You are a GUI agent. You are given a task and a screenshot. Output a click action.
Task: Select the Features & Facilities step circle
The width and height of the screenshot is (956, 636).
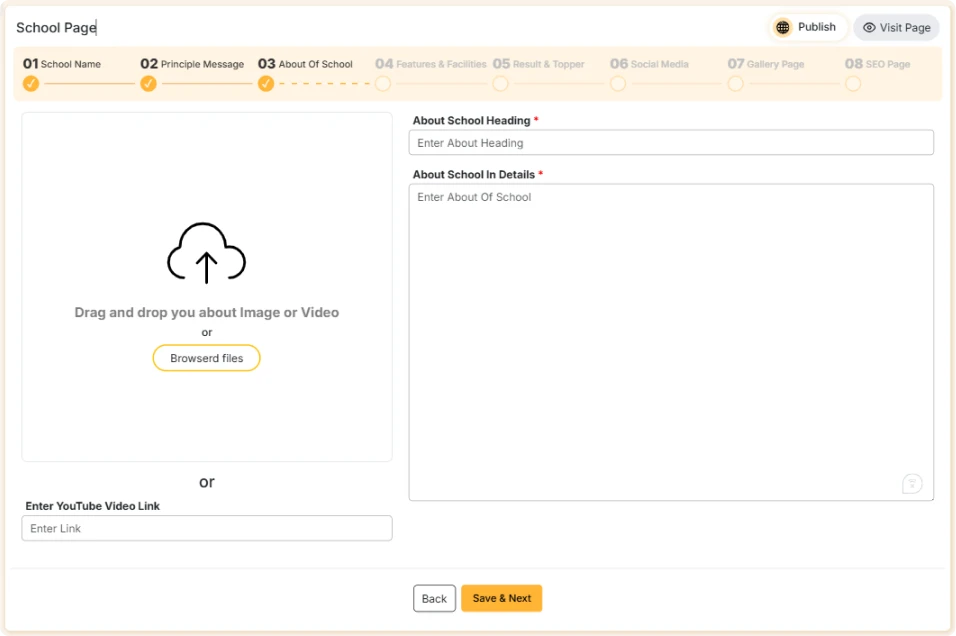coord(383,84)
